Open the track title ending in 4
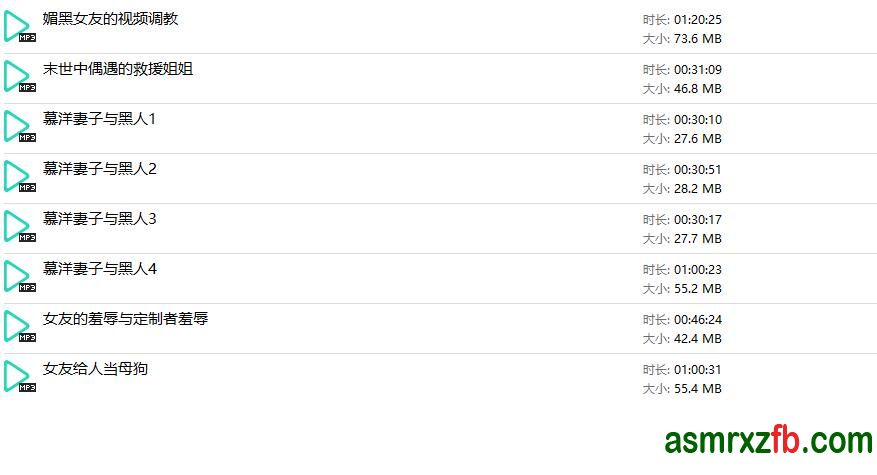 100,269
